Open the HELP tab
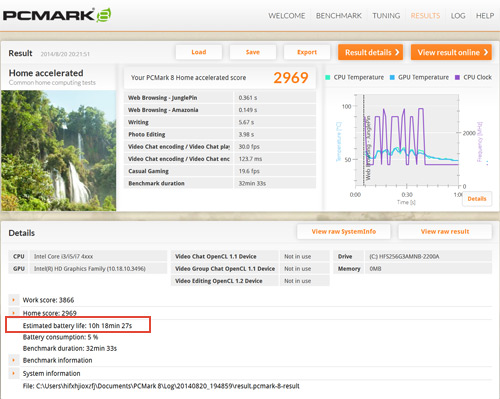Viewport: 500px width, 399px height. [x=485, y=16]
